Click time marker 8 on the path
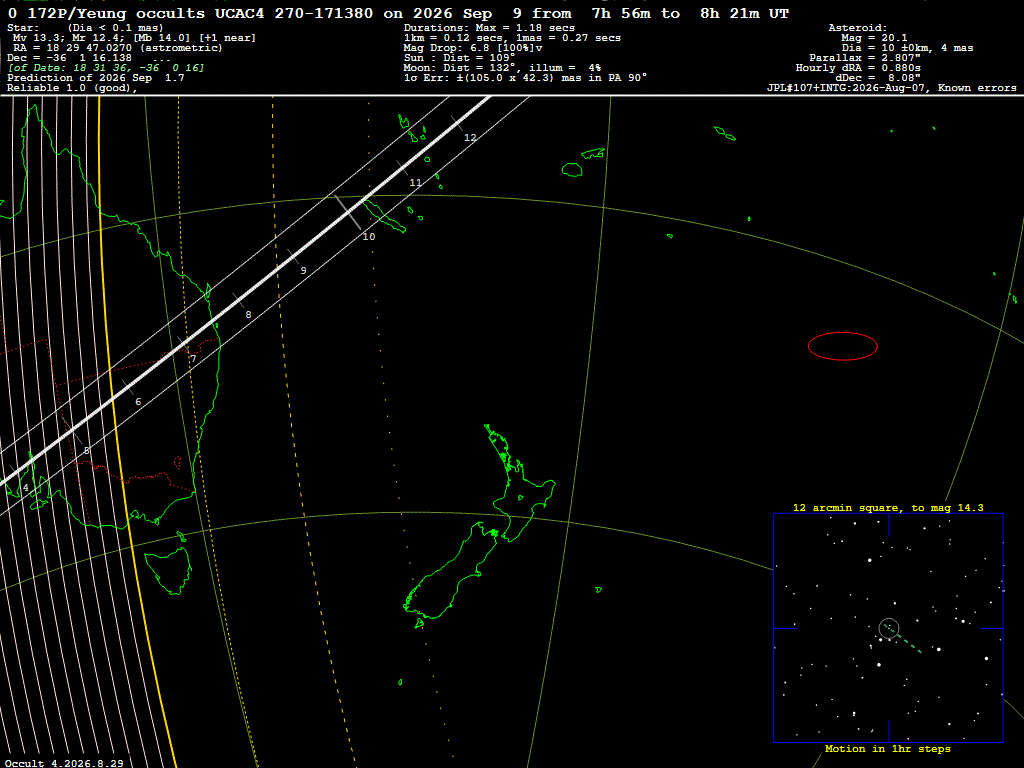The height and width of the screenshot is (768, 1024). point(248,315)
